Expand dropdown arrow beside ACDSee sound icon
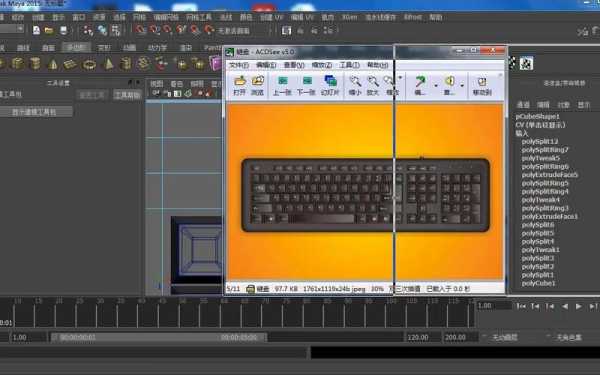This screenshot has width=600, height=375. (x=462, y=85)
